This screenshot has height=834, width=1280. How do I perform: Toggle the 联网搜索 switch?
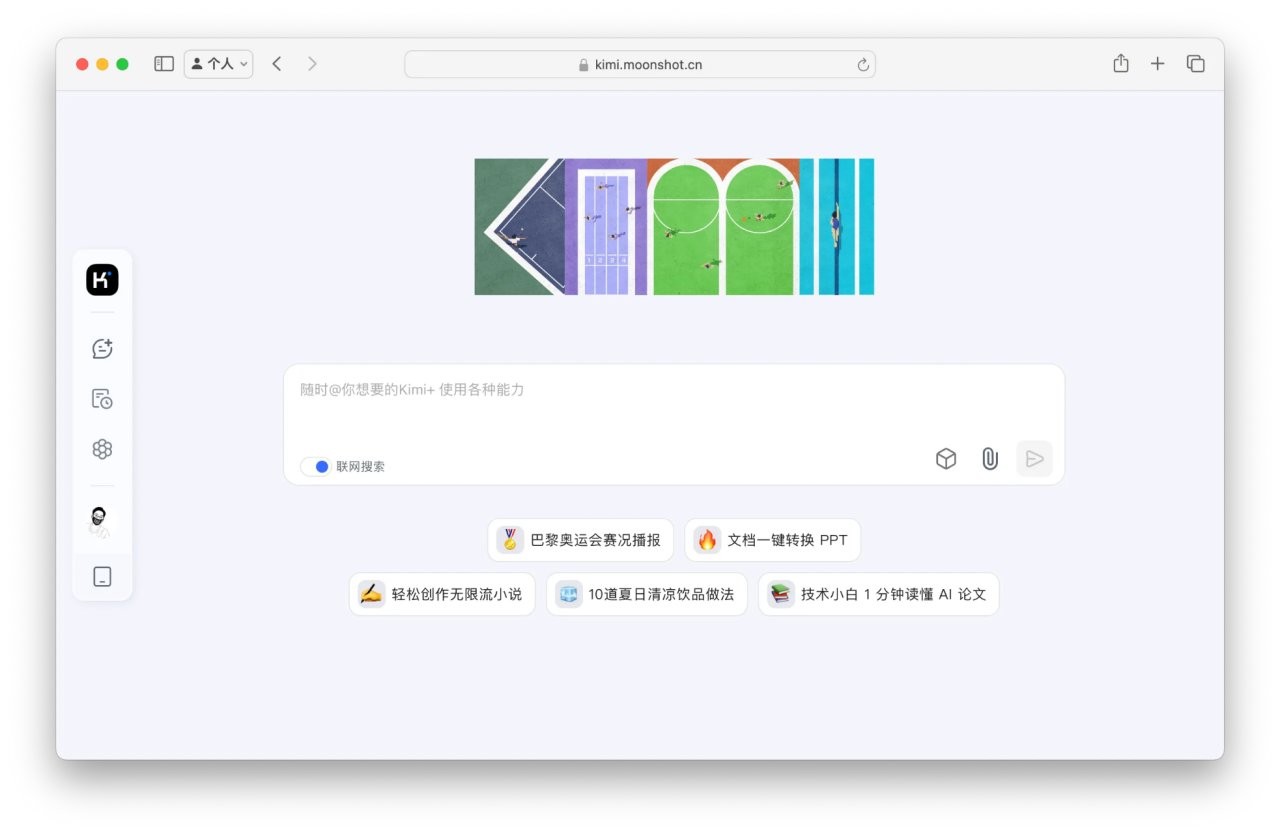pyautogui.click(x=316, y=467)
